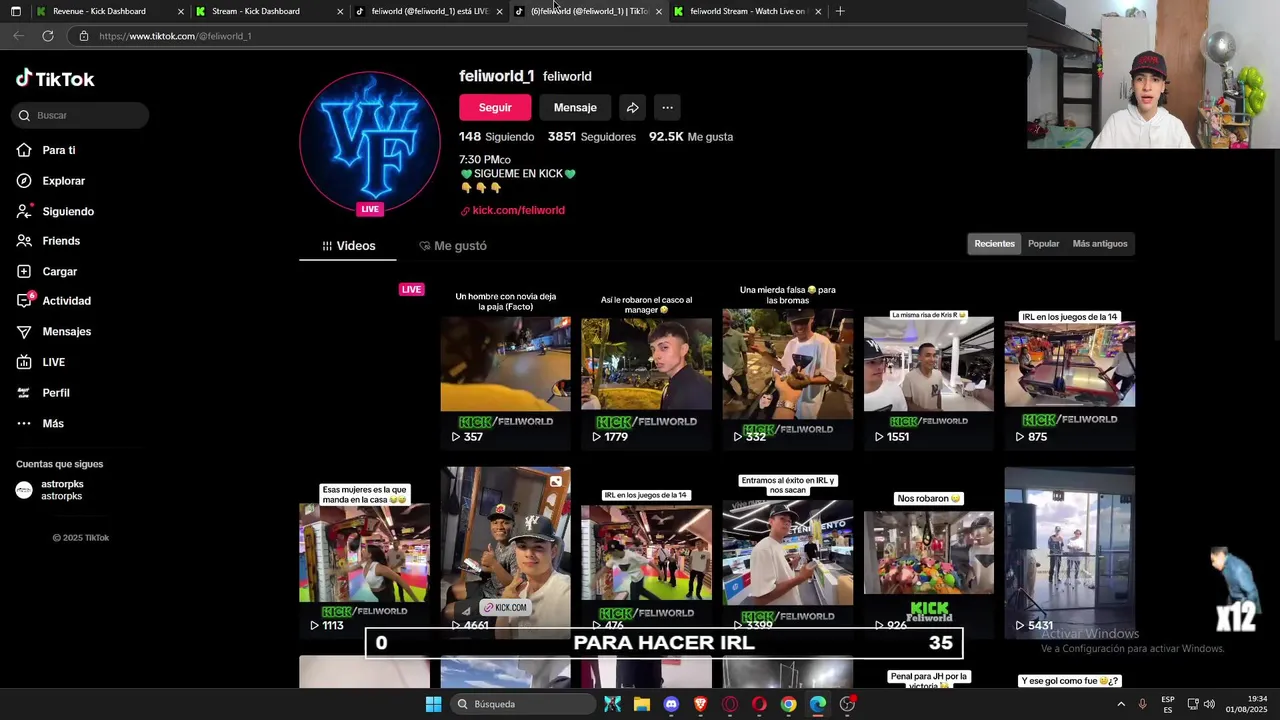The height and width of the screenshot is (720, 1280).
Task: Send a message with the Mensaje button
Action: 575,107
